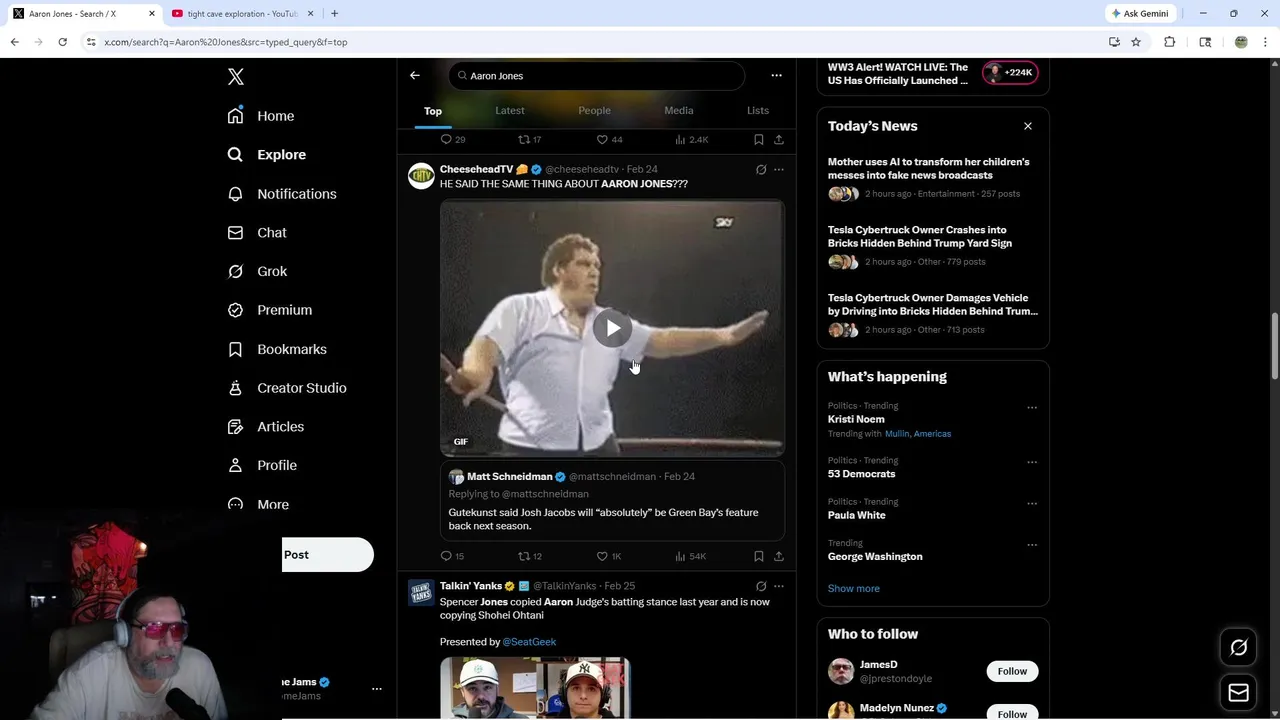The height and width of the screenshot is (720, 1280).
Task: Reply to CheeseheadTV post with 15 replies
Action: tap(453, 556)
